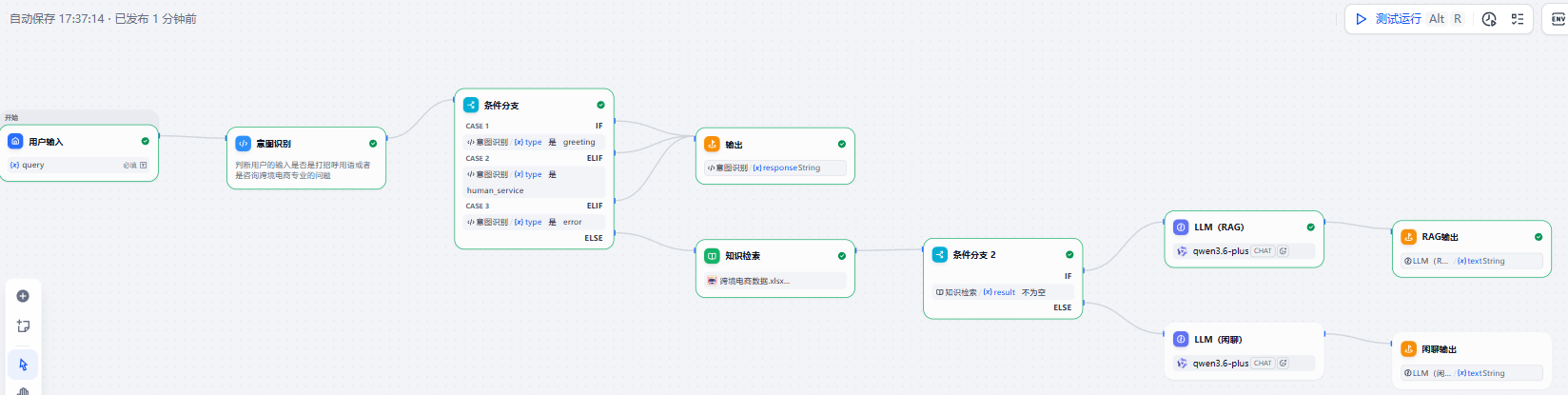Screen dimensions: 1568x395
Task: Click responseString variable in 输出 node
Action: point(786,168)
